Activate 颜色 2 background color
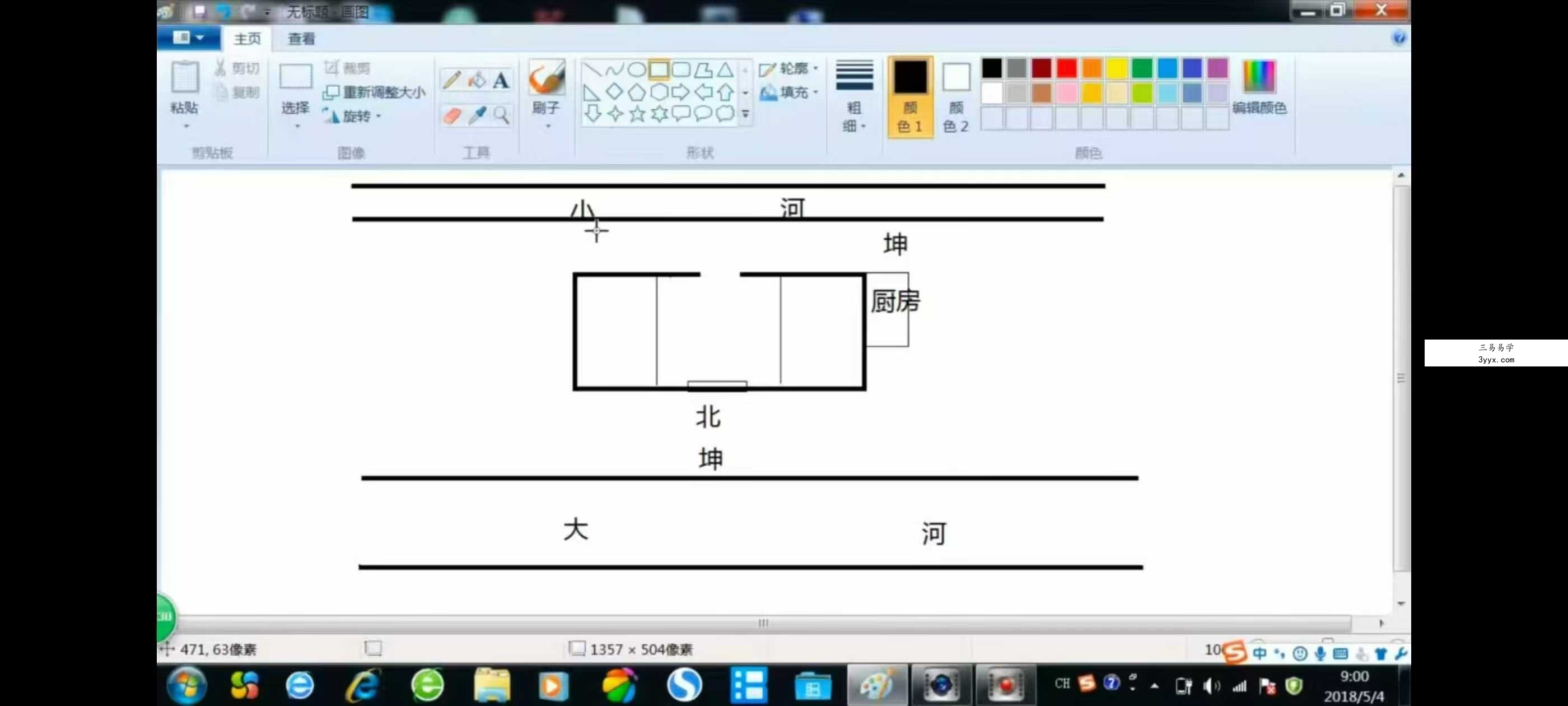Image resolution: width=1568 pixels, height=706 pixels. [956, 97]
